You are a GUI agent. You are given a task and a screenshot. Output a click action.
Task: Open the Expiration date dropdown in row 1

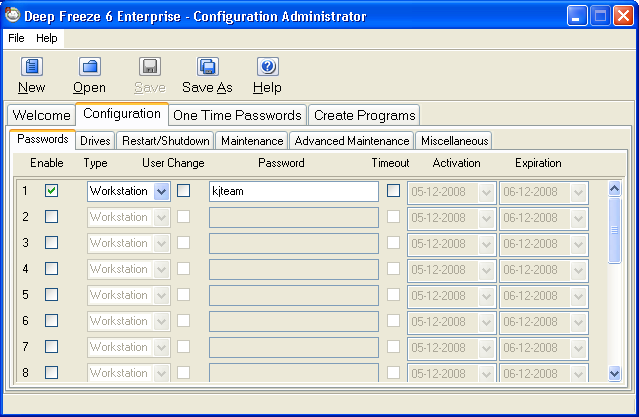click(x=578, y=192)
